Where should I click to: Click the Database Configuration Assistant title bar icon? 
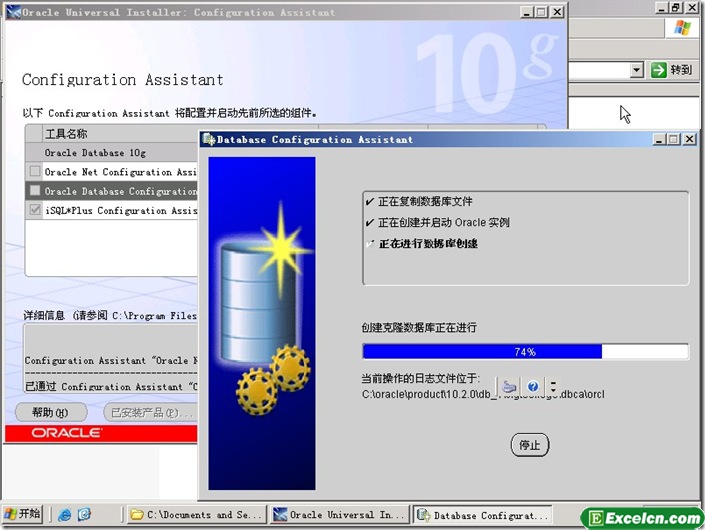coord(208,139)
